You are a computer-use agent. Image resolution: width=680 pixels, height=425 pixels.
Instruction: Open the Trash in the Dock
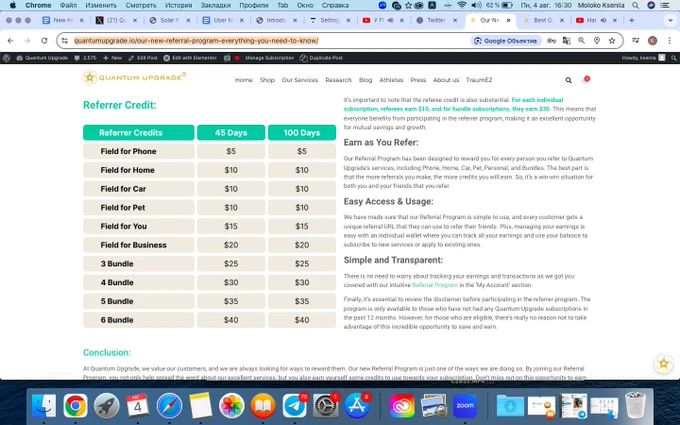pyautogui.click(x=635, y=406)
